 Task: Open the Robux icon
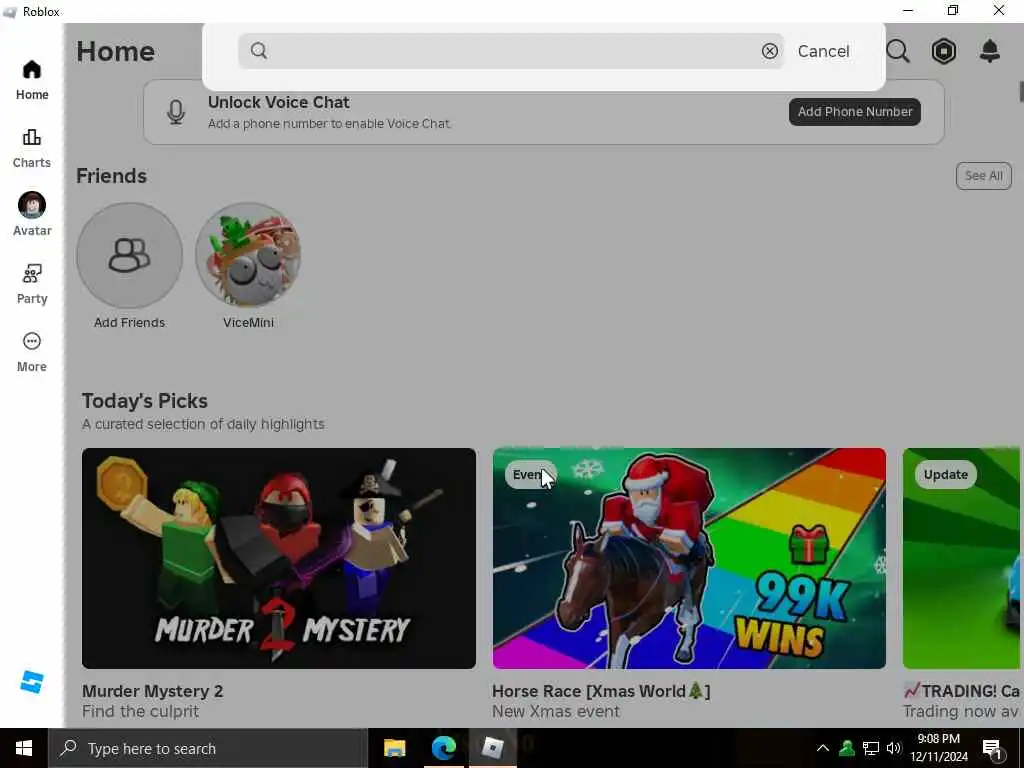coord(944,51)
